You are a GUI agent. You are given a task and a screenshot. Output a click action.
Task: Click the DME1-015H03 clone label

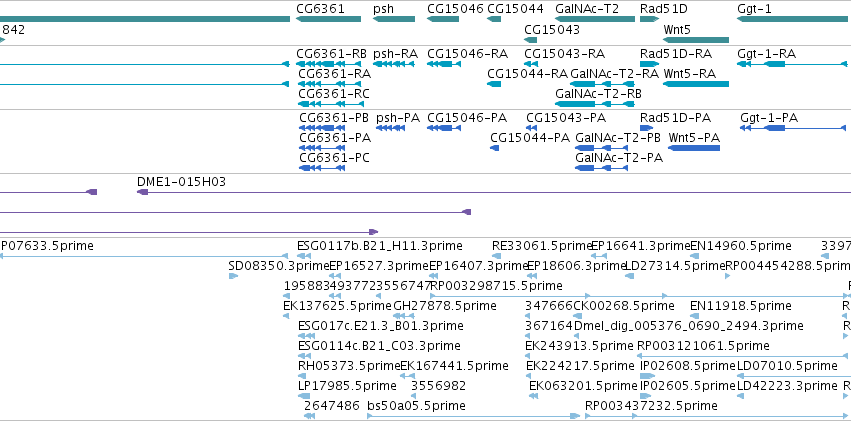click(x=181, y=182)
